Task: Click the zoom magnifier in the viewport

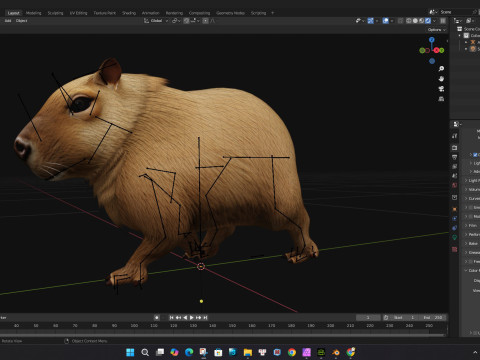Action: tap(441, 69)
